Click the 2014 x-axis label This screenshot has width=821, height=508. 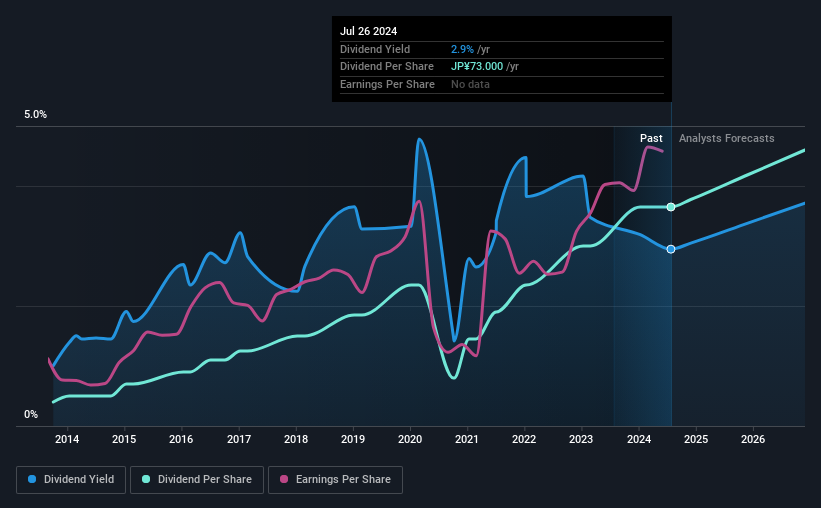67,439
